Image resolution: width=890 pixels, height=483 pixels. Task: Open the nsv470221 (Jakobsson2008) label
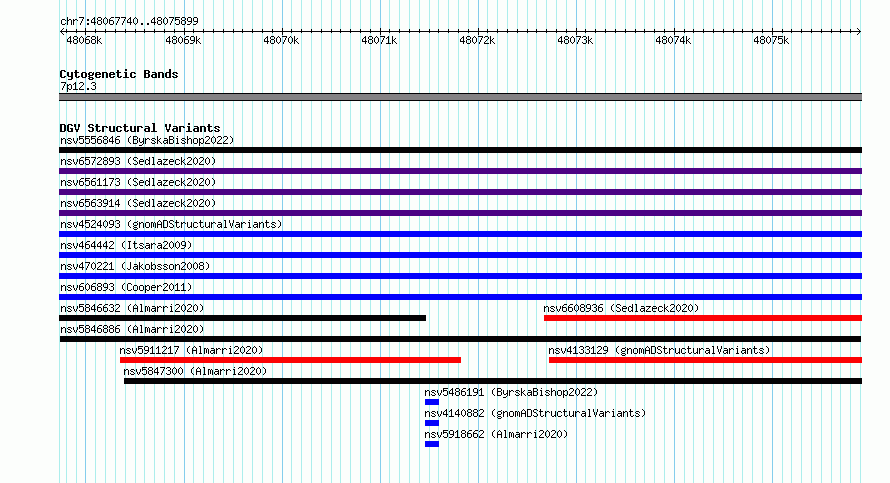(x=135, y=266)
